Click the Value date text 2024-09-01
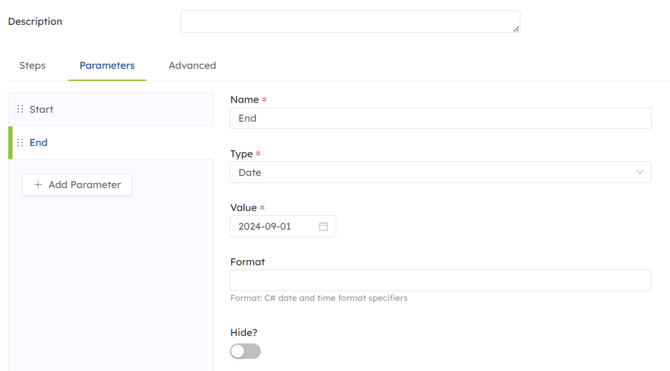The image size is (670, 371). (264, 227)
